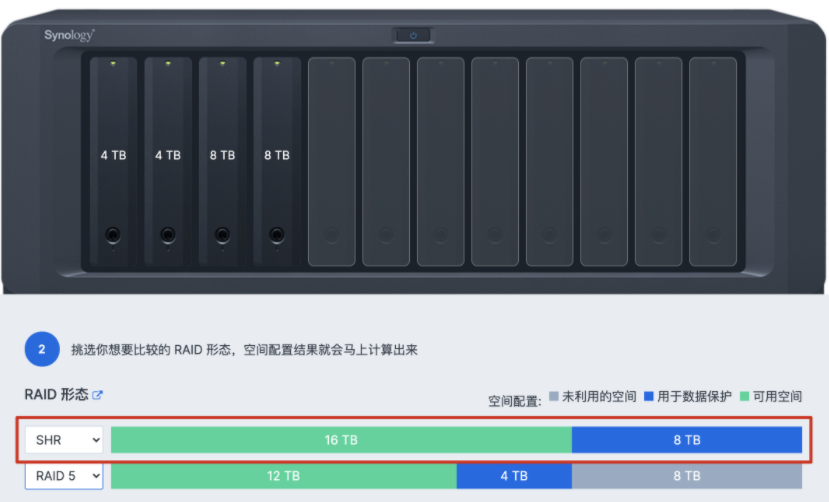Select the second 4 TB drive bay
Image resolution: width=829 pixels, height=502 pixels.
click(168, 161)
